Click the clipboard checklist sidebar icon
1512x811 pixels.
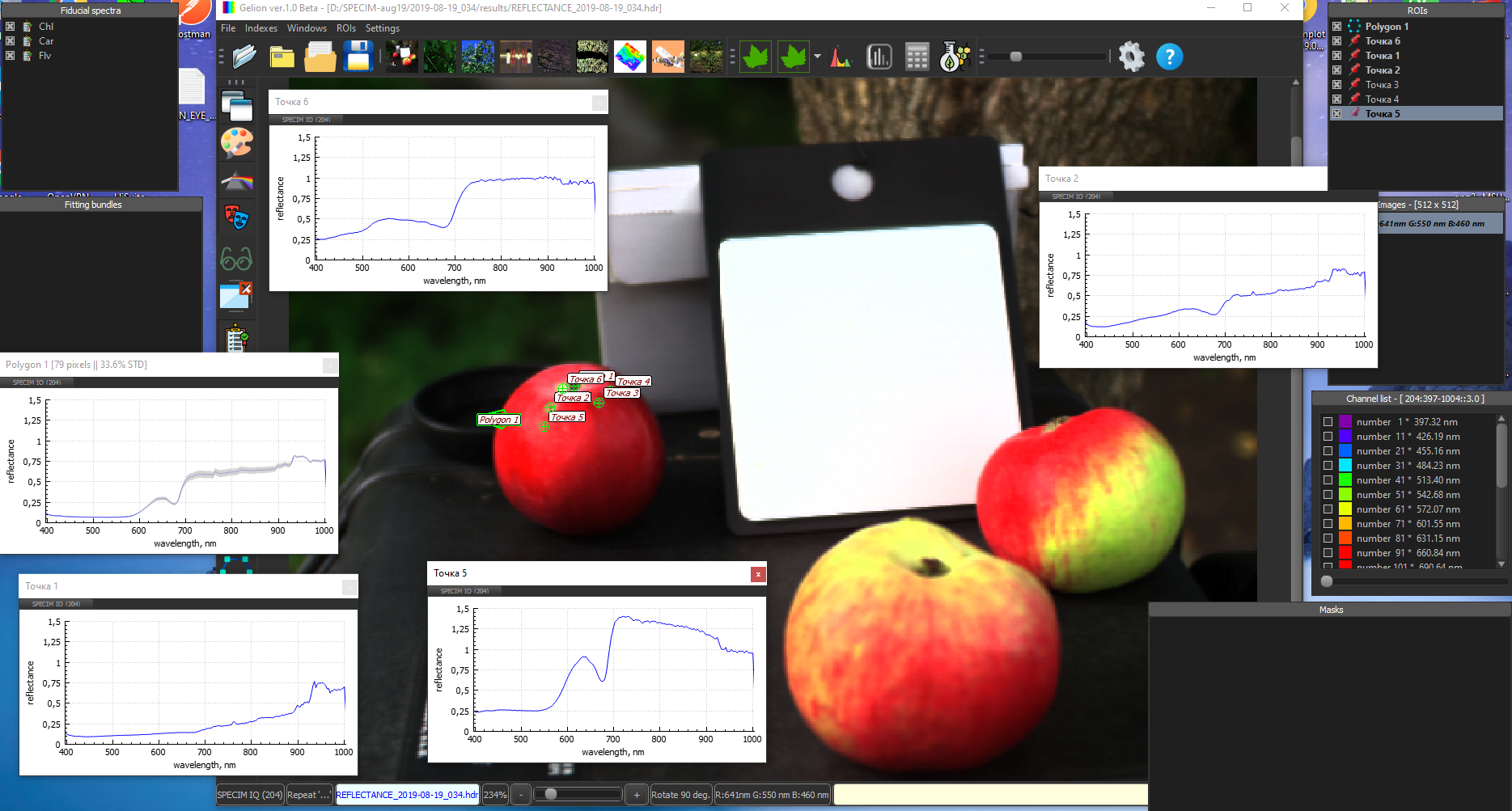(x=236, y=338)
